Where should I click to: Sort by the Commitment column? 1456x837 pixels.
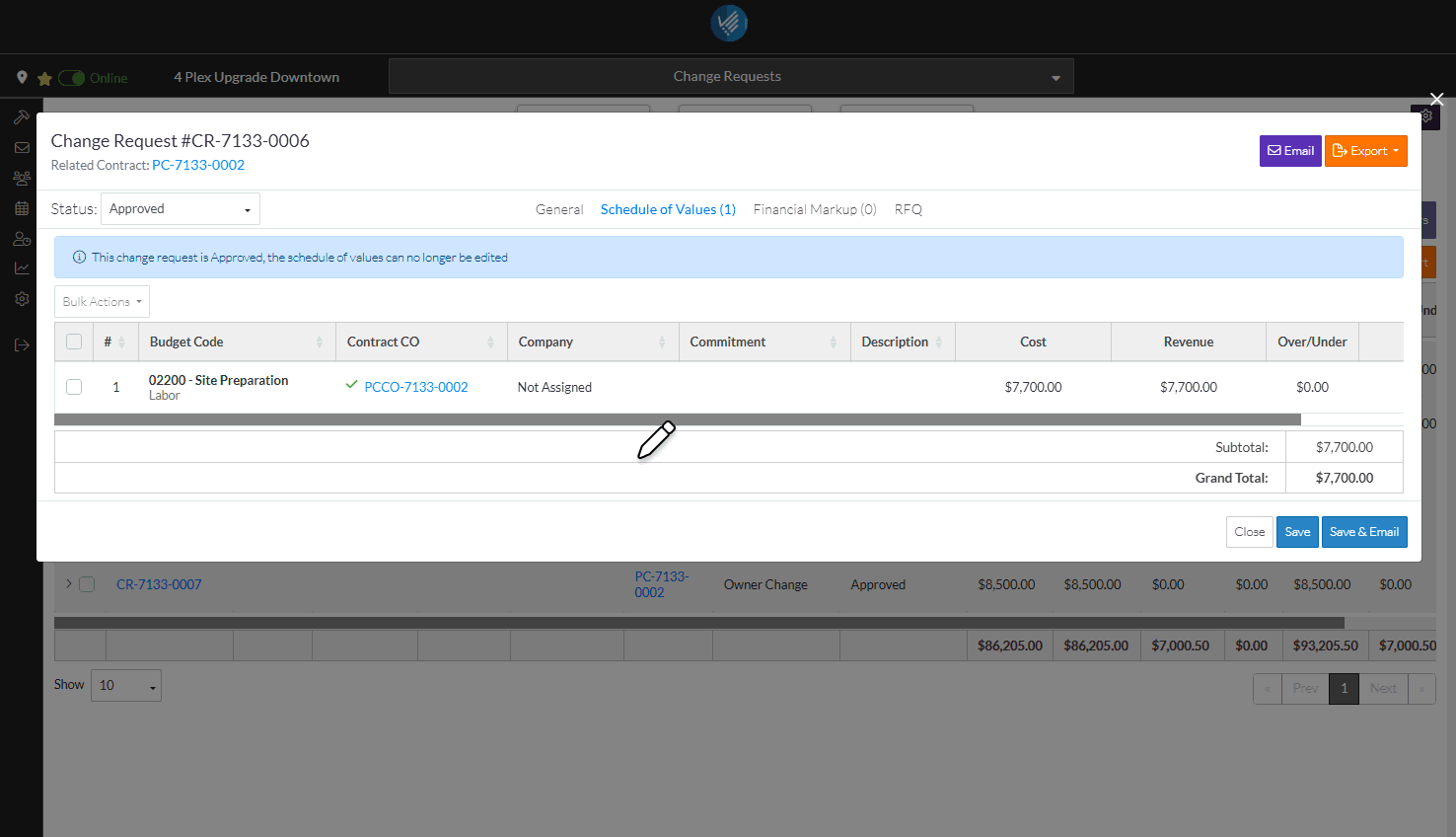pyautogui.click(x=764, y=342)
